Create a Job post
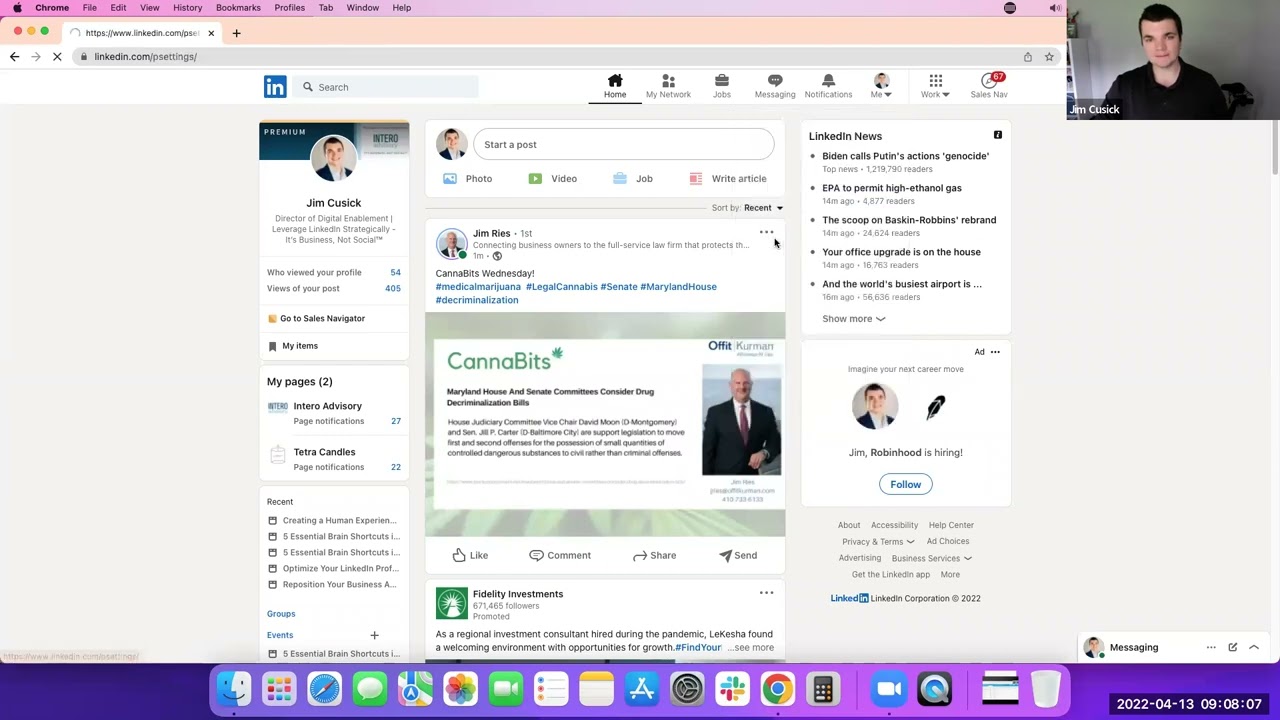 point(633,179)
